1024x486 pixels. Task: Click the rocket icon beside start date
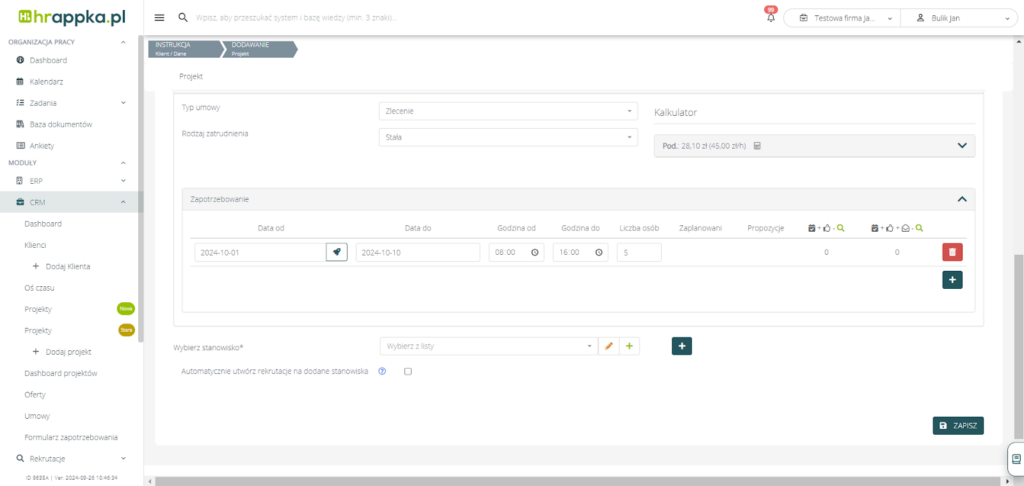click(337, 253)
